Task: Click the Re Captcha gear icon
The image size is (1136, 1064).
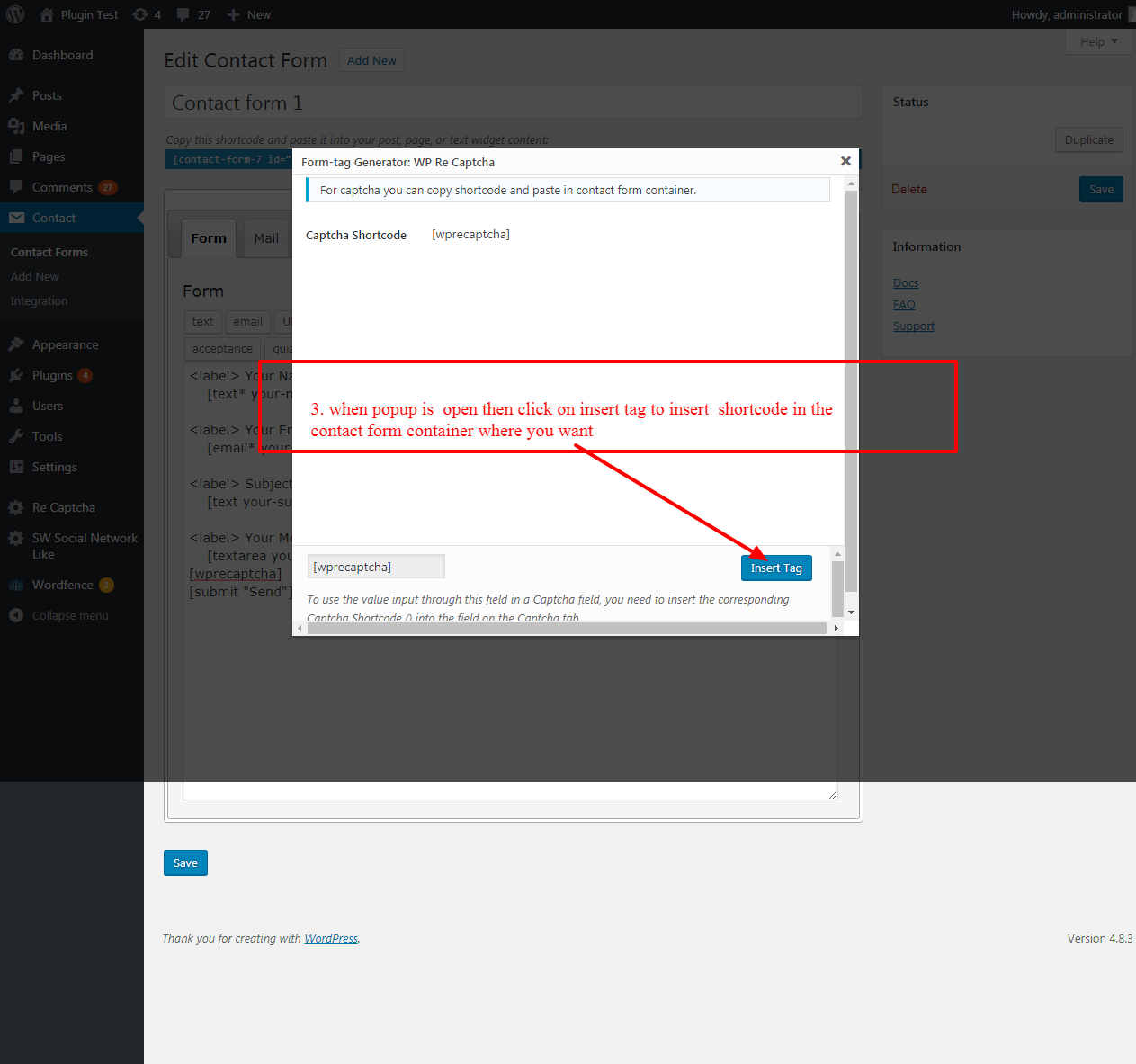Action: click(x=16, y=507)
